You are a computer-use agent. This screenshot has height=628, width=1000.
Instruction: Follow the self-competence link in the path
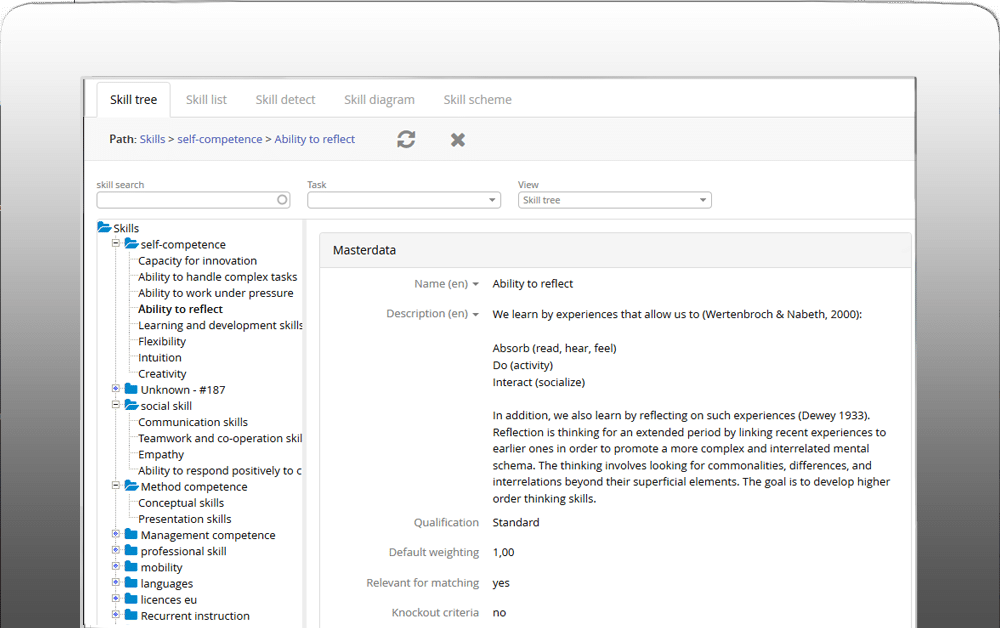tap(219, 139)
